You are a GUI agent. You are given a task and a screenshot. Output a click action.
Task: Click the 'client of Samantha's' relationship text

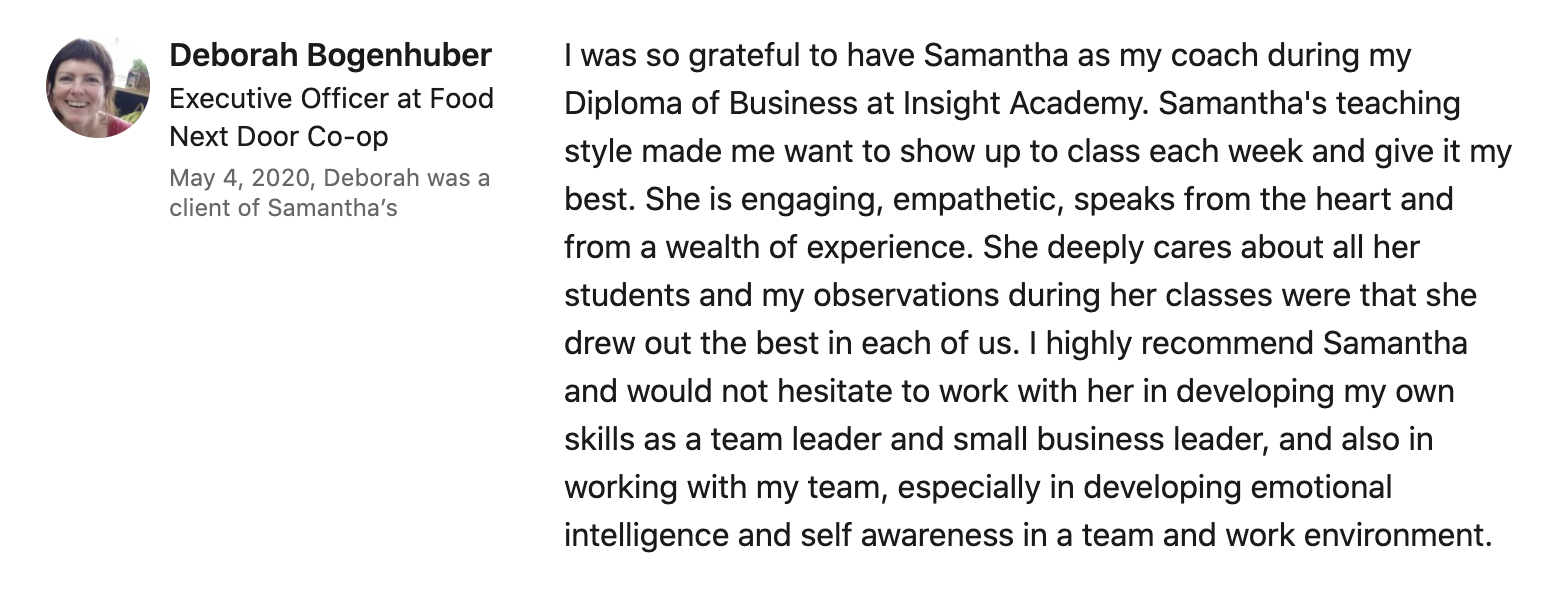pos(283,208)
